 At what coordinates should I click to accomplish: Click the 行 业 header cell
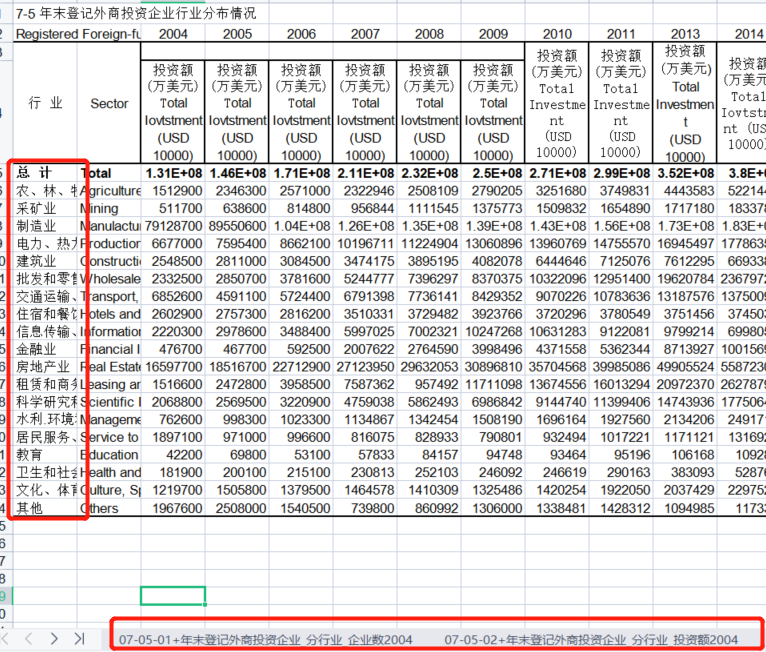45,103
